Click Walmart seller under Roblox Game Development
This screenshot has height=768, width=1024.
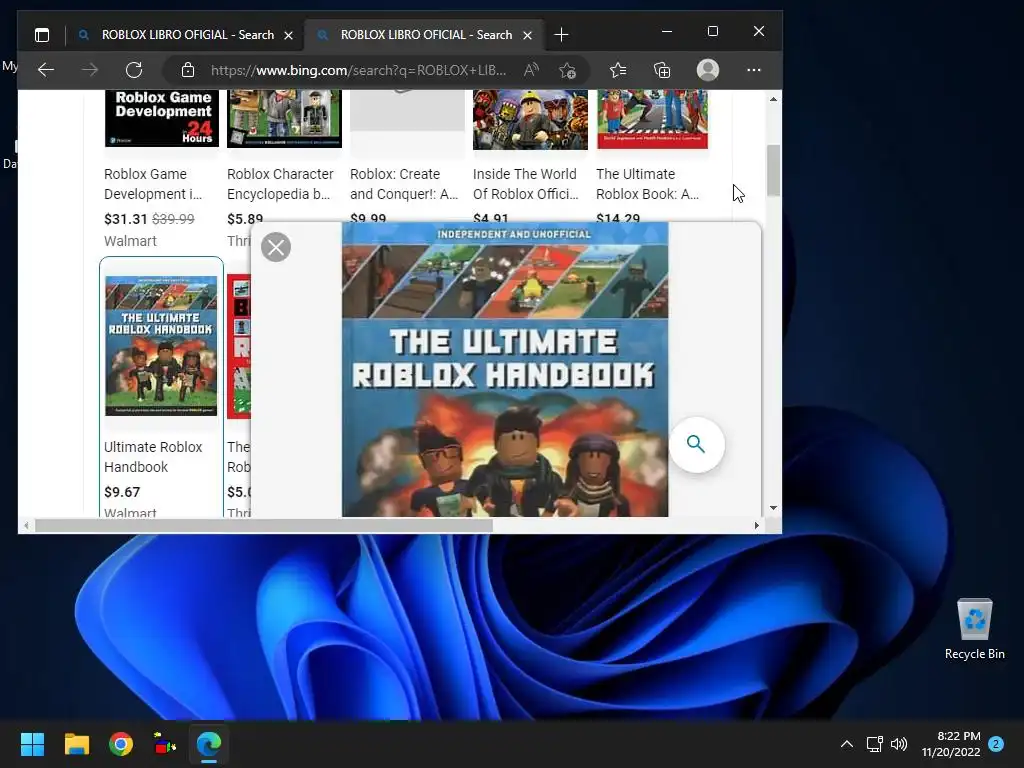tap(130, 241)
